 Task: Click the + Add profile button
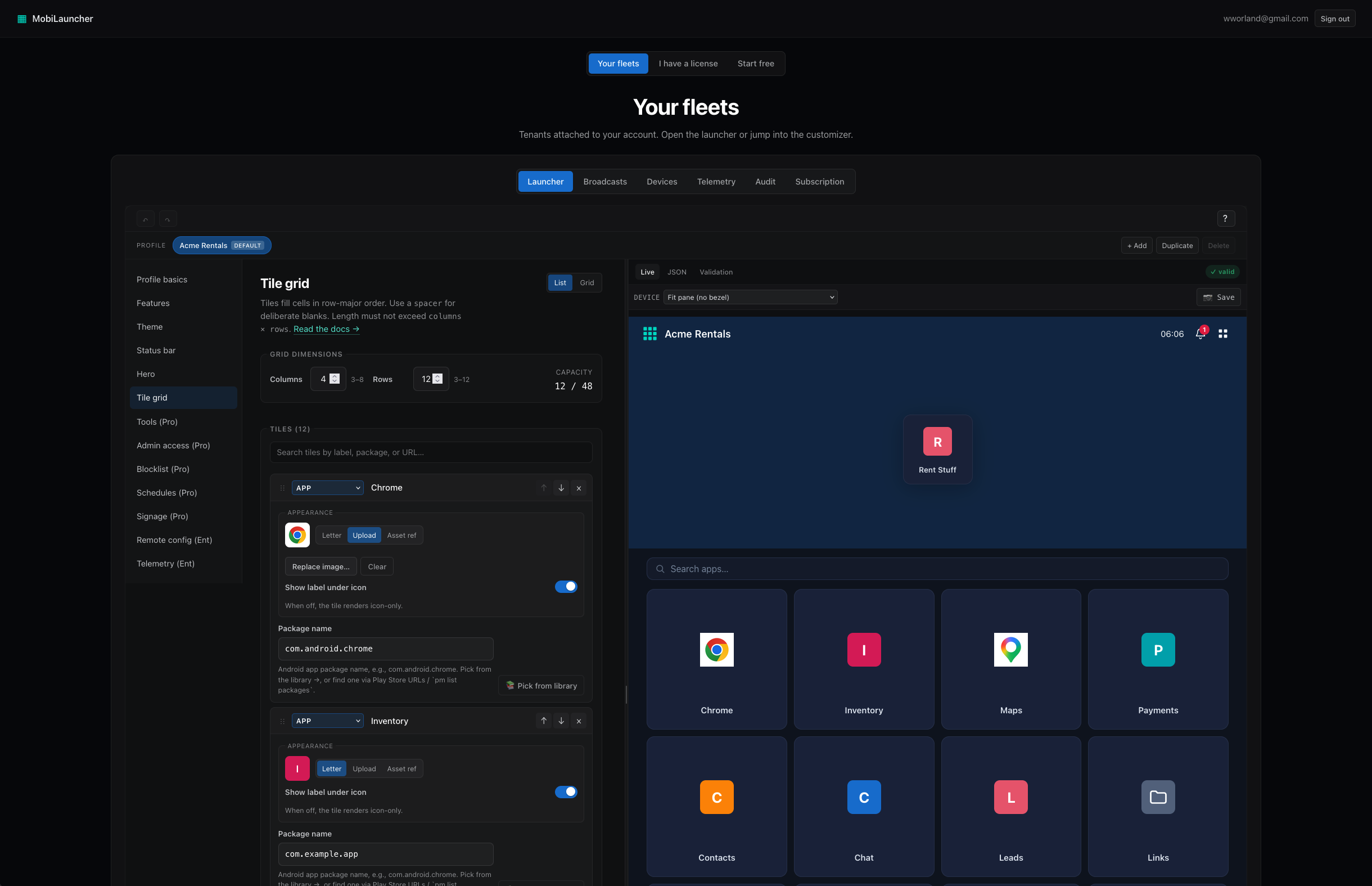[1136, 246]
